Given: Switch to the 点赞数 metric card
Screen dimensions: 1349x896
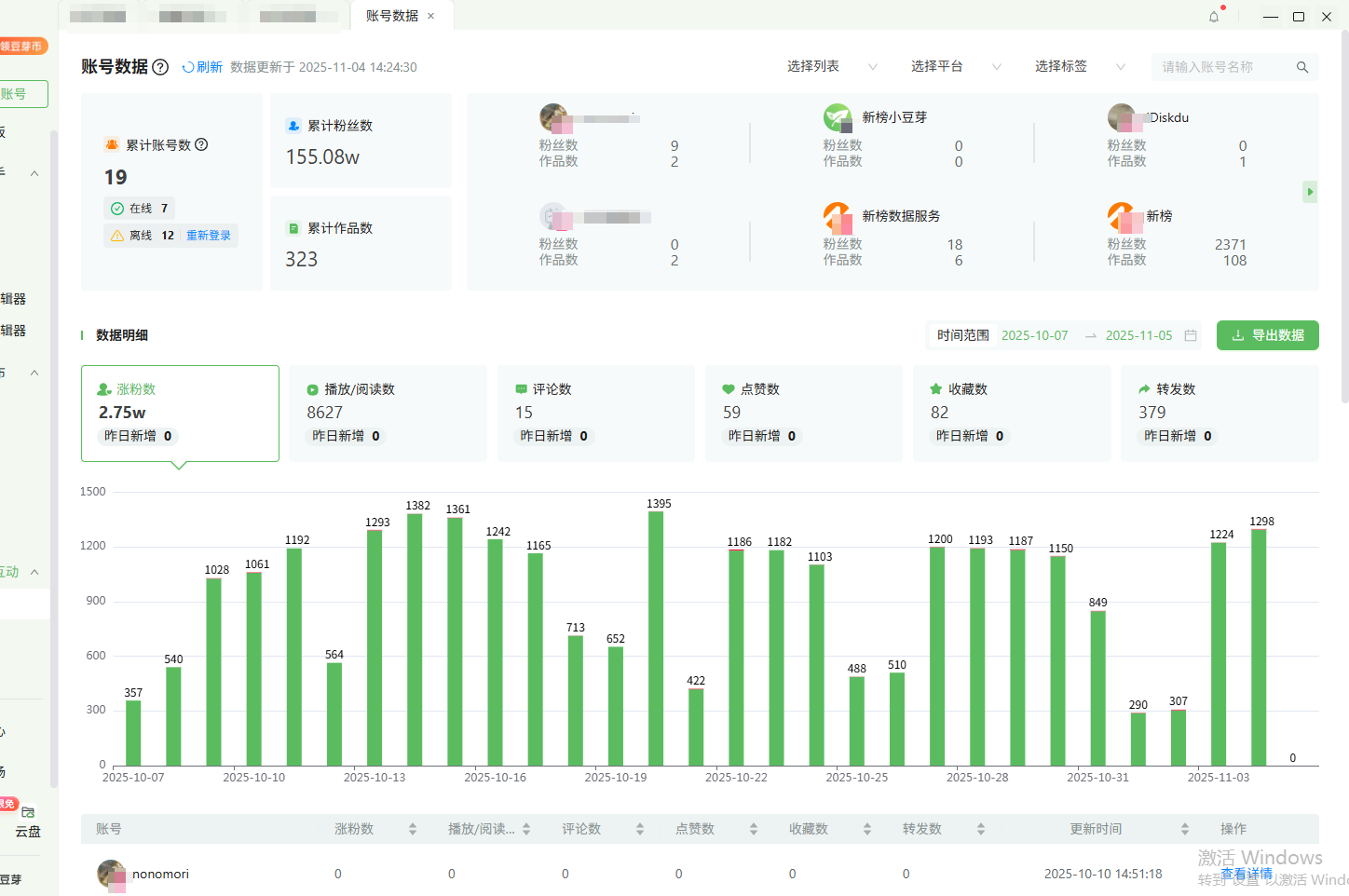Looking at the screenshot, I should (803, 413).
